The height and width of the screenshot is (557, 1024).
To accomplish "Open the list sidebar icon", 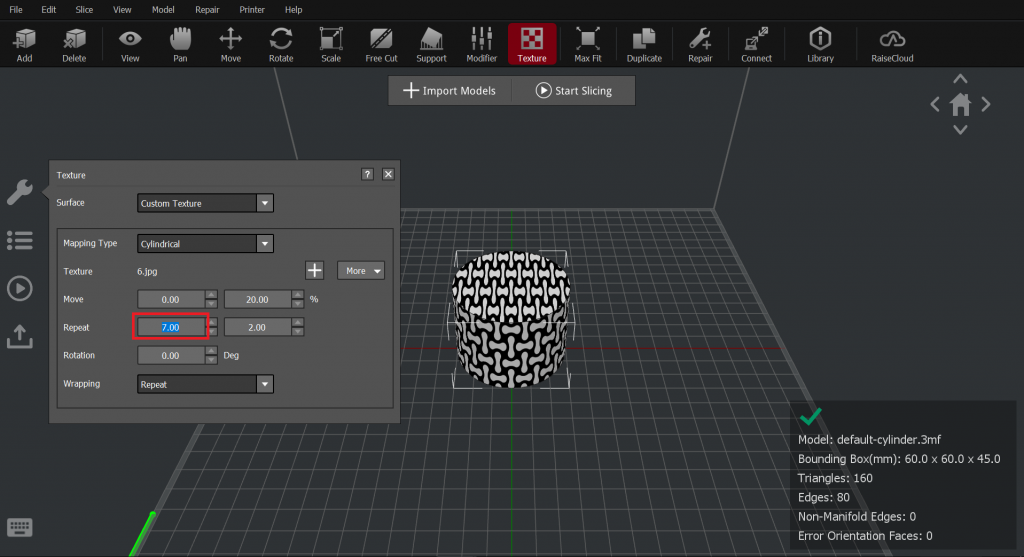I will (x=20, y=240).
